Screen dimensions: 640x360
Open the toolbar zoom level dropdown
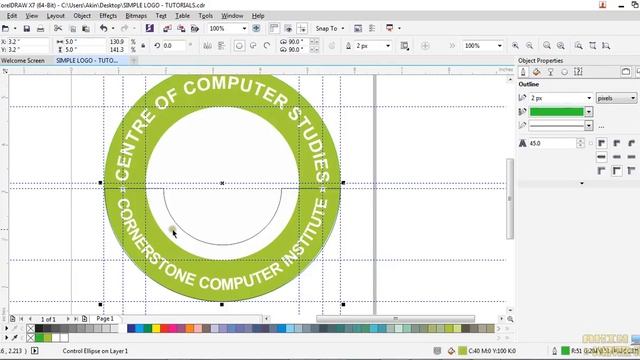coord(244,29)
